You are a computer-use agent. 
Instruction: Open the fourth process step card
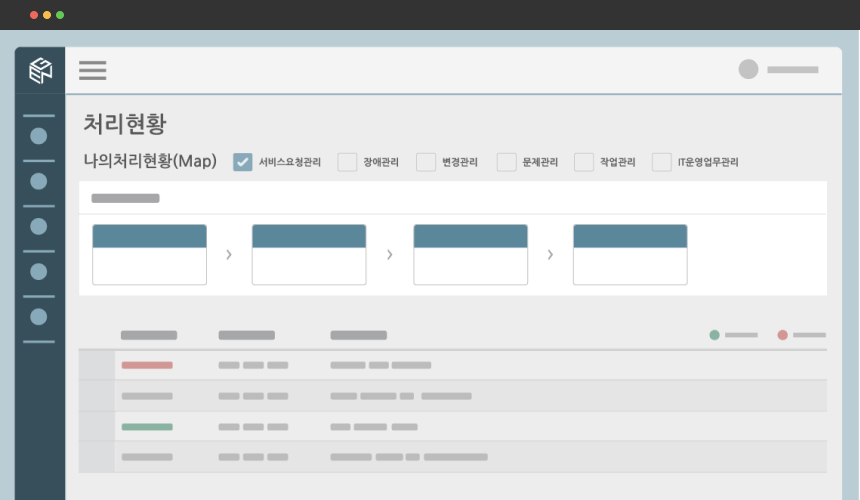tap(630, 255)
